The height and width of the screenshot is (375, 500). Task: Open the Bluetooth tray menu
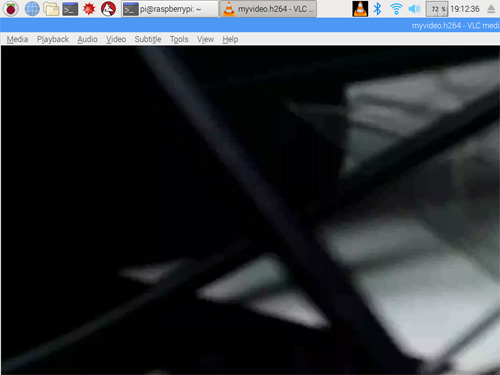377,9
